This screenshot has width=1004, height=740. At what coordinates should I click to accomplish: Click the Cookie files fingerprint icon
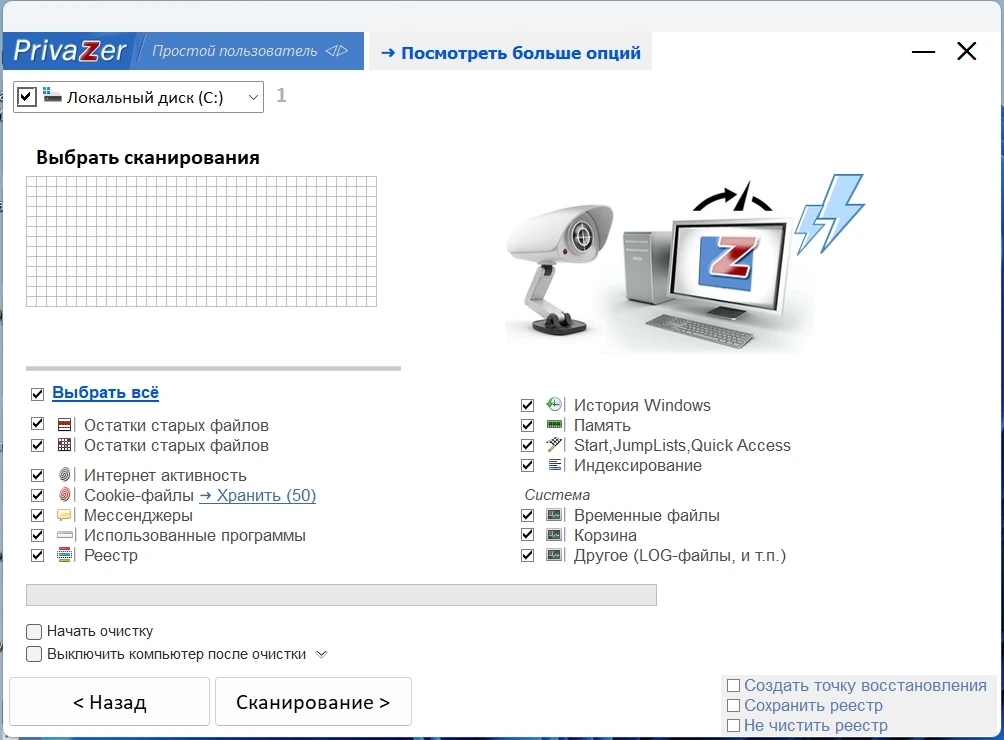click(x=65, y=495)
